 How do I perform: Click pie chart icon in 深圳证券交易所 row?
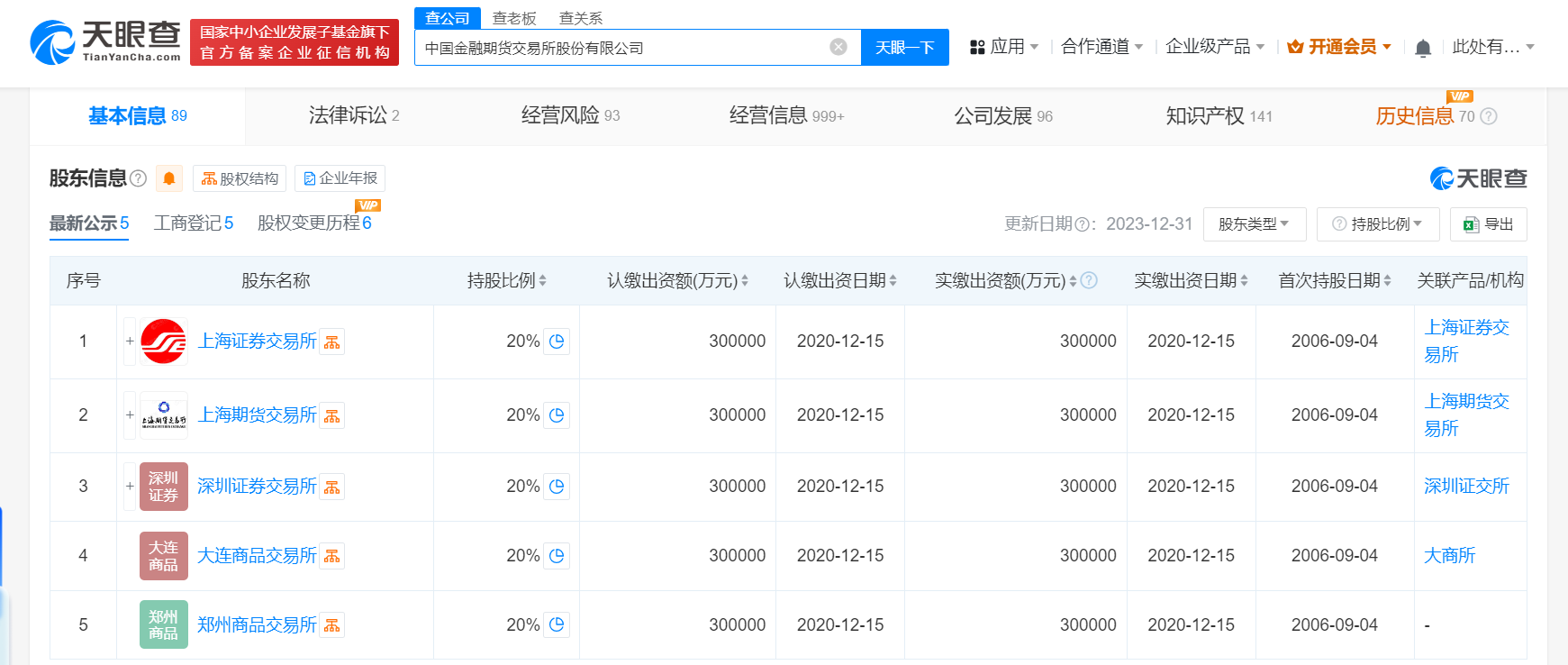point(557,487)
